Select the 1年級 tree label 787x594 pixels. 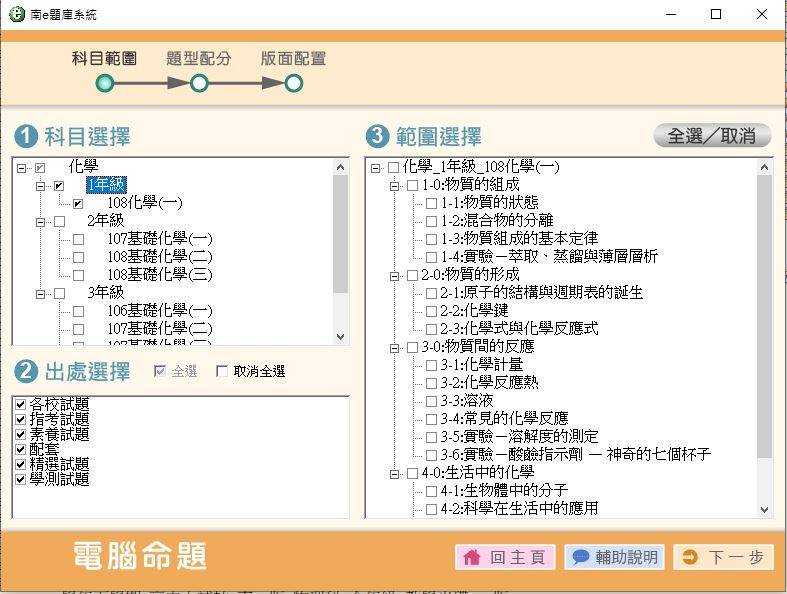(106, 185)
